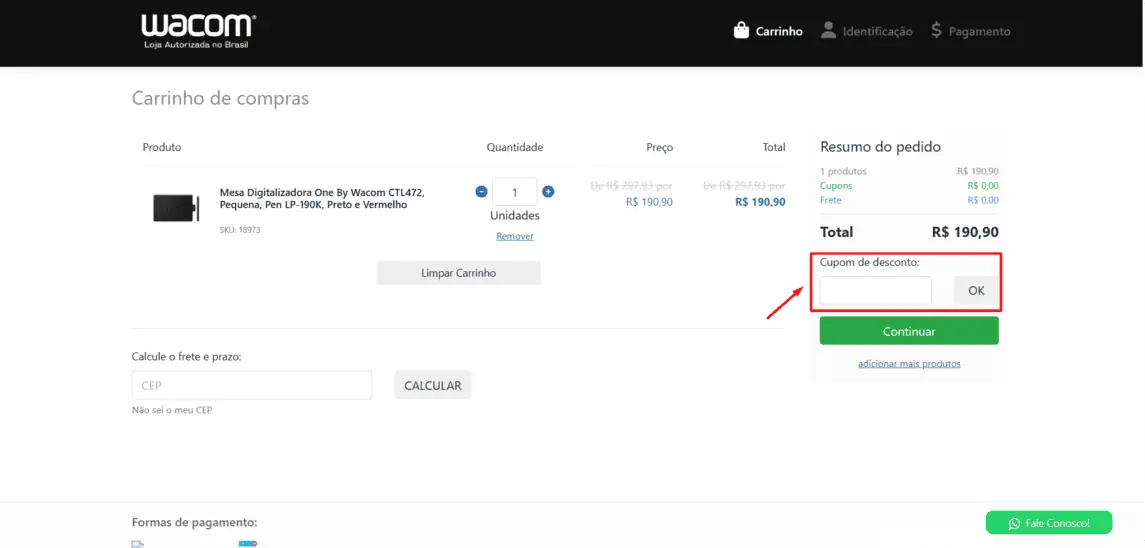Click the Unidades label under quantity
Screen dimensions: 1145x548
pyautogui.click(x=515, y=216)
